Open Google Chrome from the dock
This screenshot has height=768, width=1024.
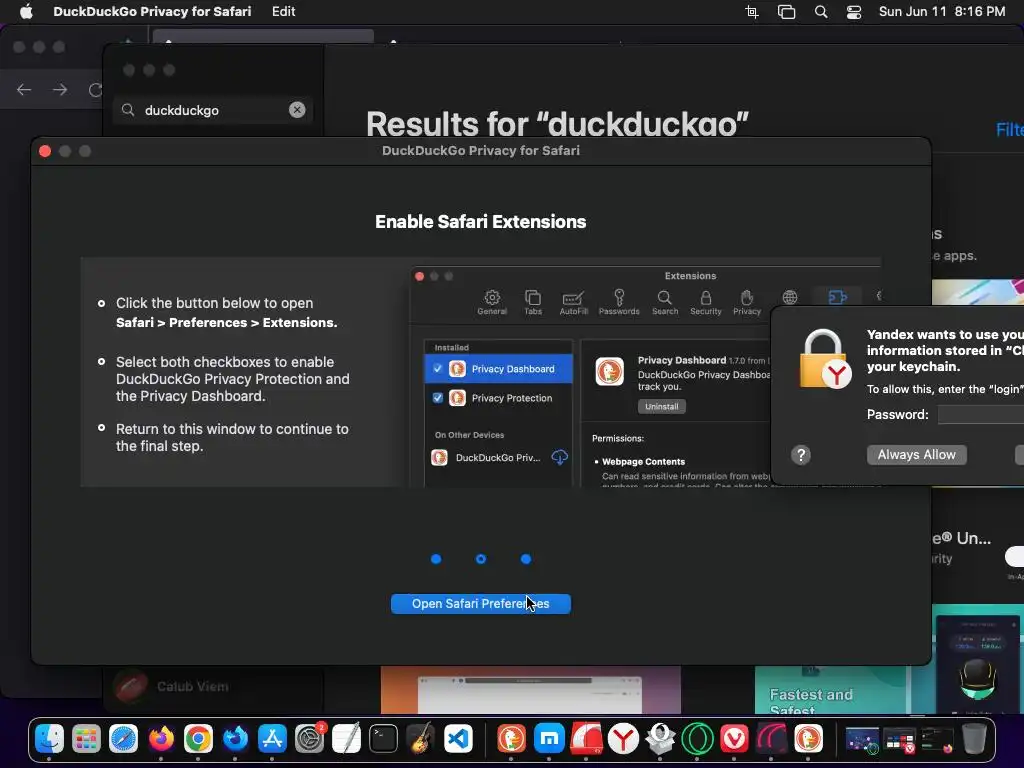click(x=198, y=739)
